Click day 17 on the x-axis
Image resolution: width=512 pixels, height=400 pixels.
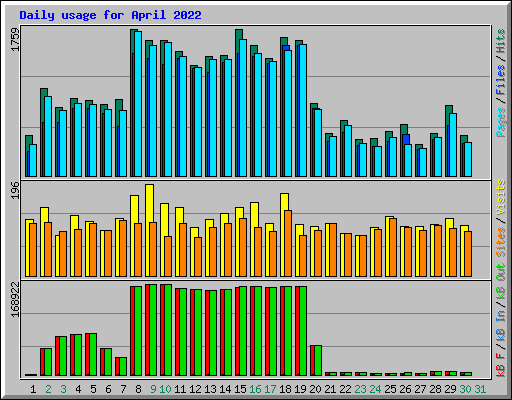(270, 389)
